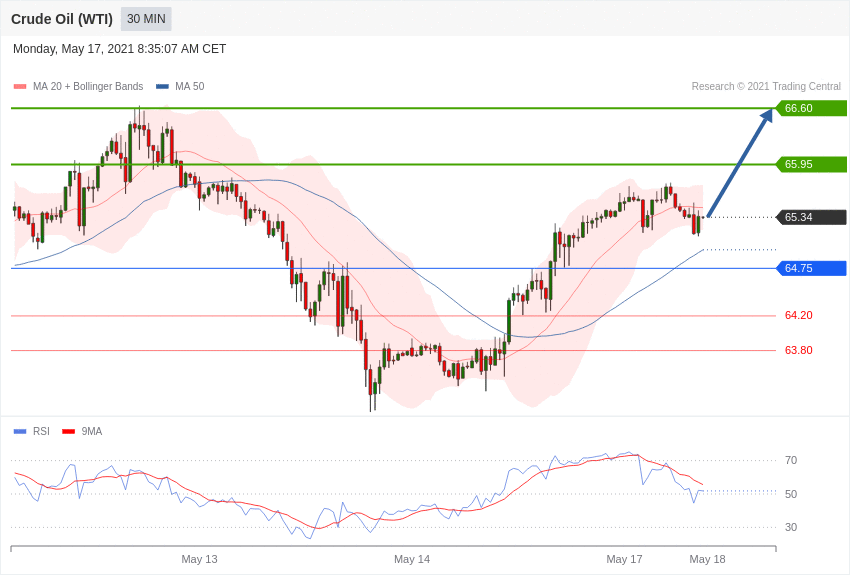Image resolution: width=850 pixels, height=576 pixels.
Task: Click the MA 50 legend label
Action: [190, 86]
